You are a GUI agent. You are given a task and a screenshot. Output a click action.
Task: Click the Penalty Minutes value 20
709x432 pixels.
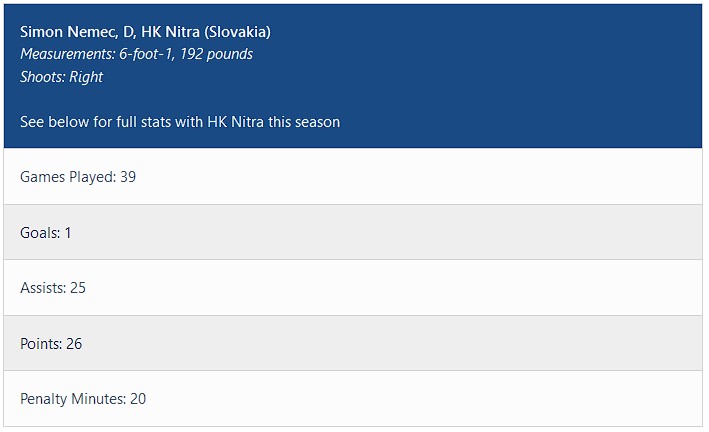138,399
